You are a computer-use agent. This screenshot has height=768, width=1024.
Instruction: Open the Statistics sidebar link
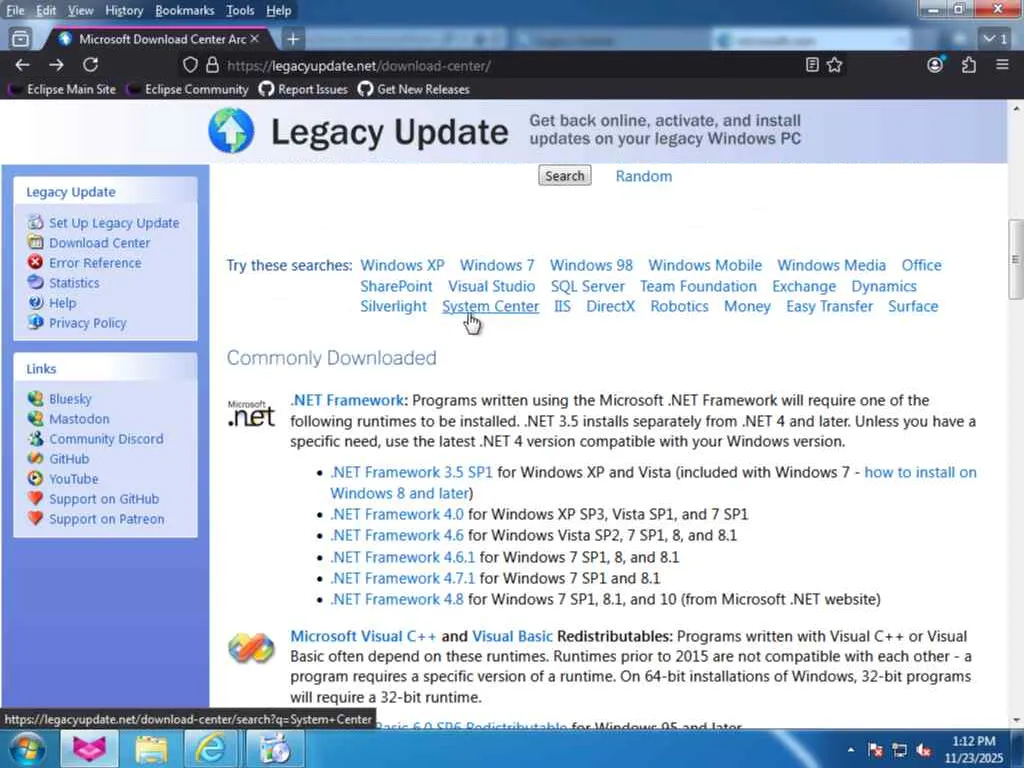(x=74, y=283)
